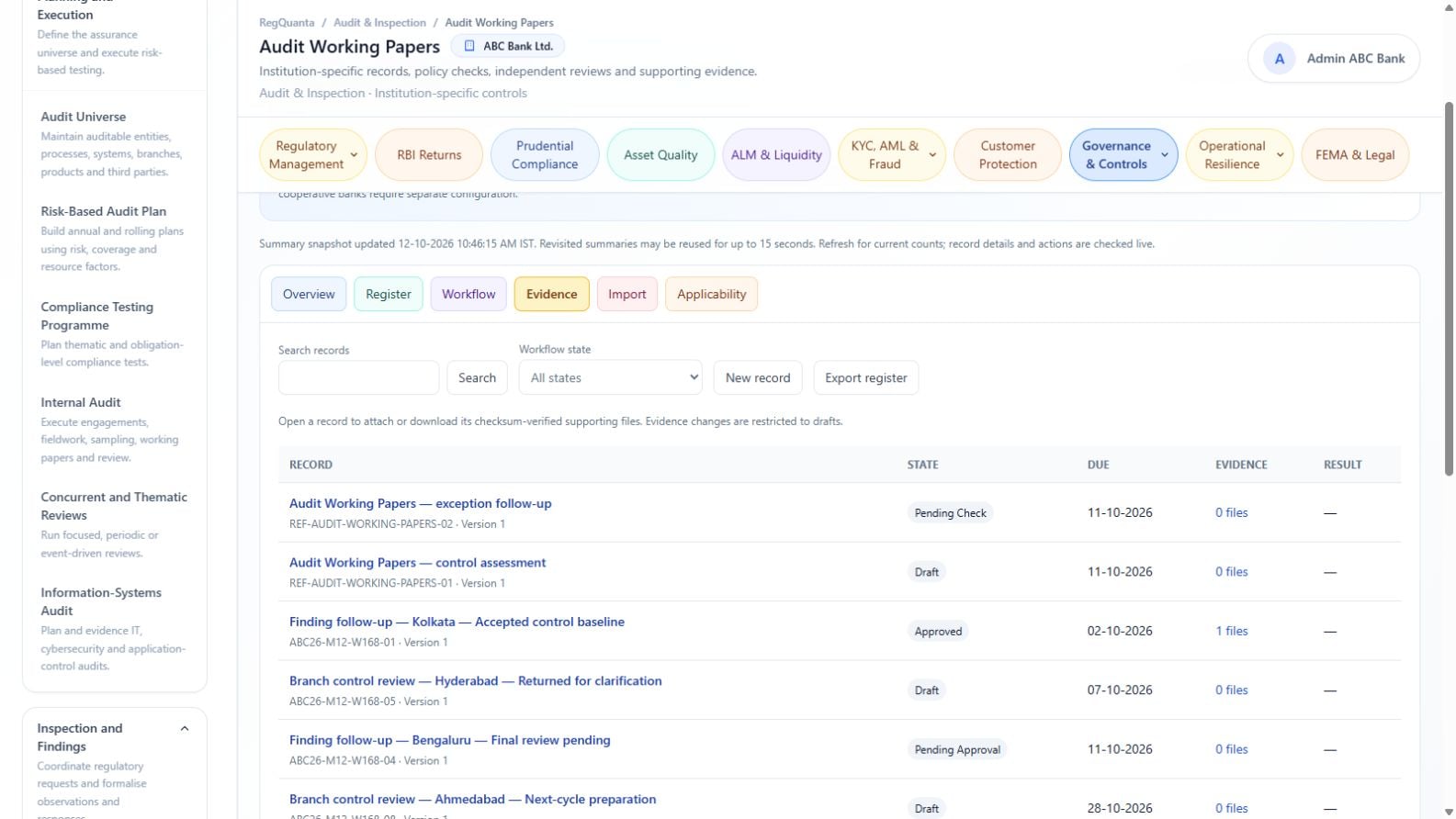The width and height of the screenshot is (1456, 819).
Task: Open Finding follow-up — Bengaluru record
Action: click(x=450, y=740)
